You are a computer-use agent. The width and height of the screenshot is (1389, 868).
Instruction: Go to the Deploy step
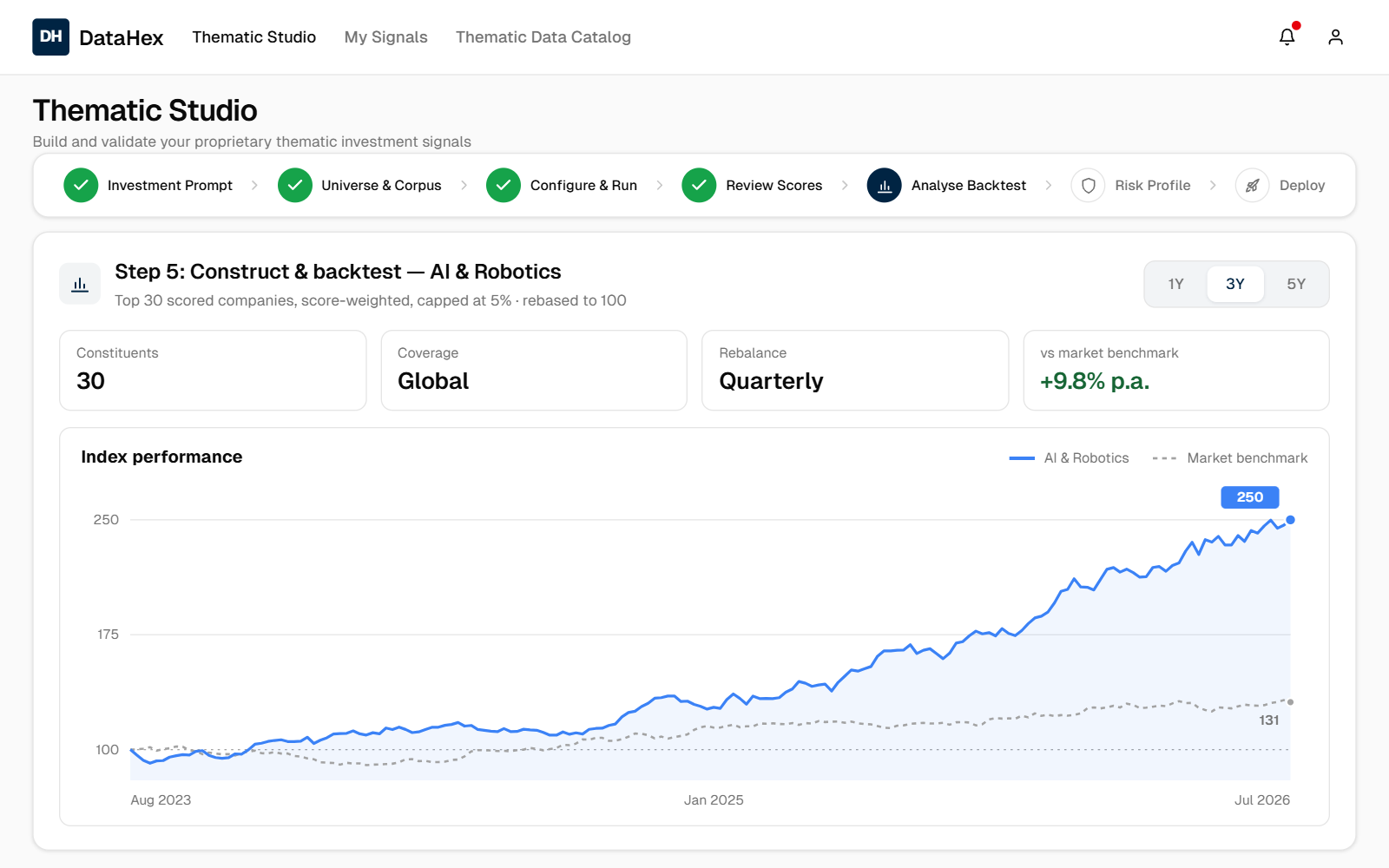point(1302,185)
